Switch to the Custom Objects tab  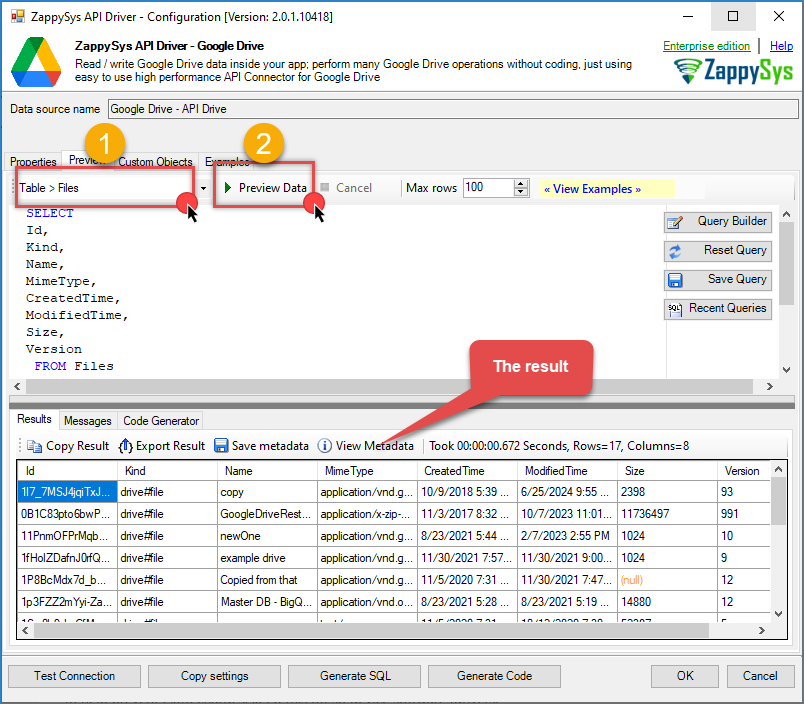pyautogui.click(x=155, y=162)
